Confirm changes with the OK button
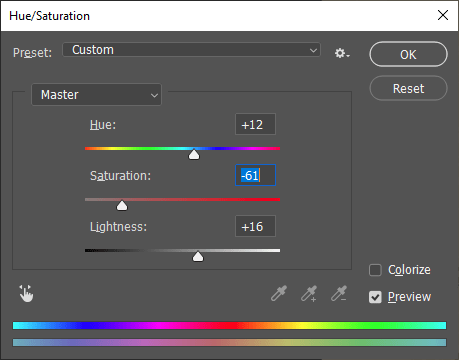 coord(408,54)
